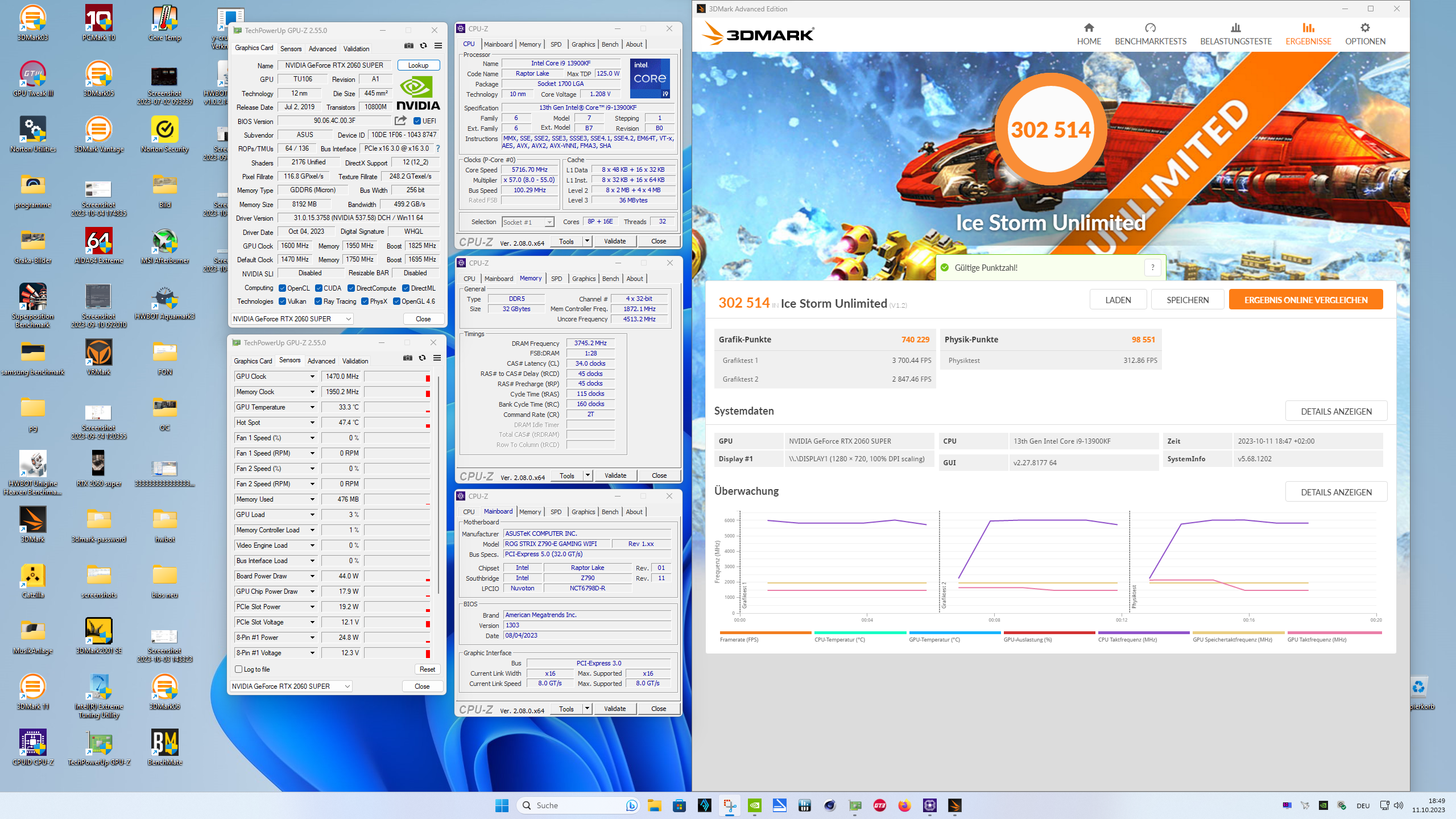1456x819 pixels.
Task: Expand GPU Clock sensor dropdown
Action: click(312, 377)
